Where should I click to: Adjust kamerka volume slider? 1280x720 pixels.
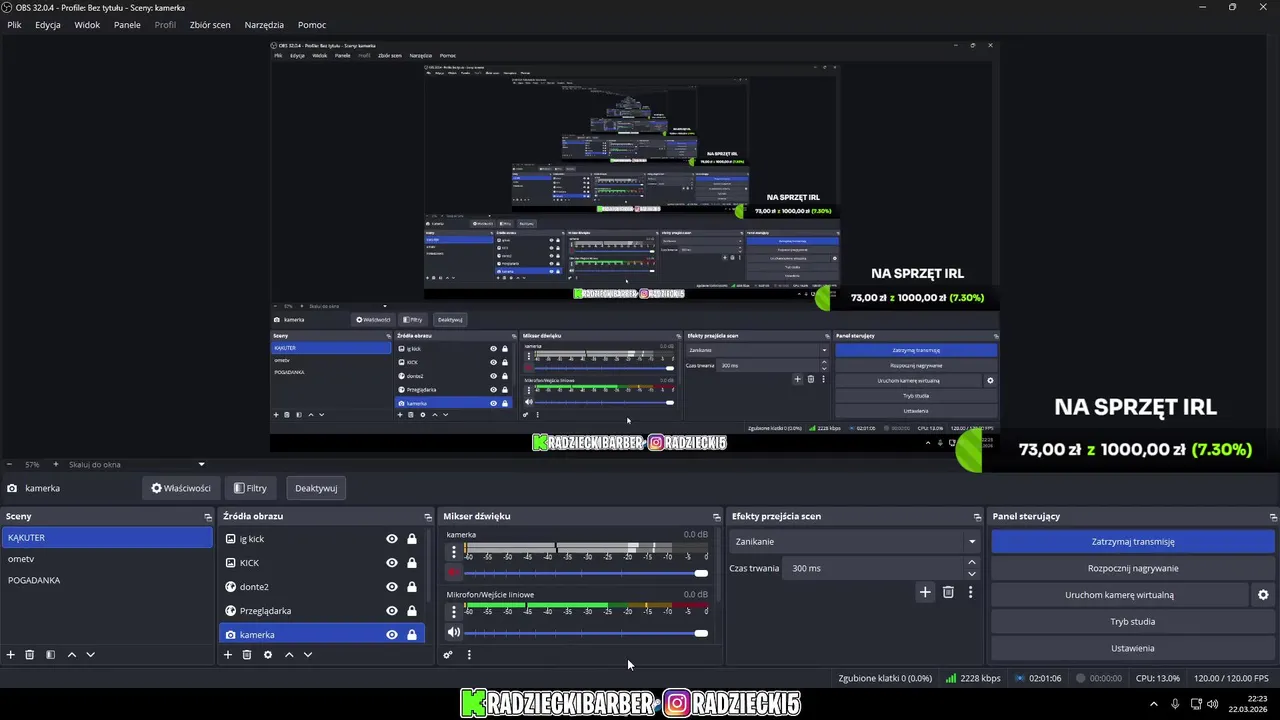[586, 573]
